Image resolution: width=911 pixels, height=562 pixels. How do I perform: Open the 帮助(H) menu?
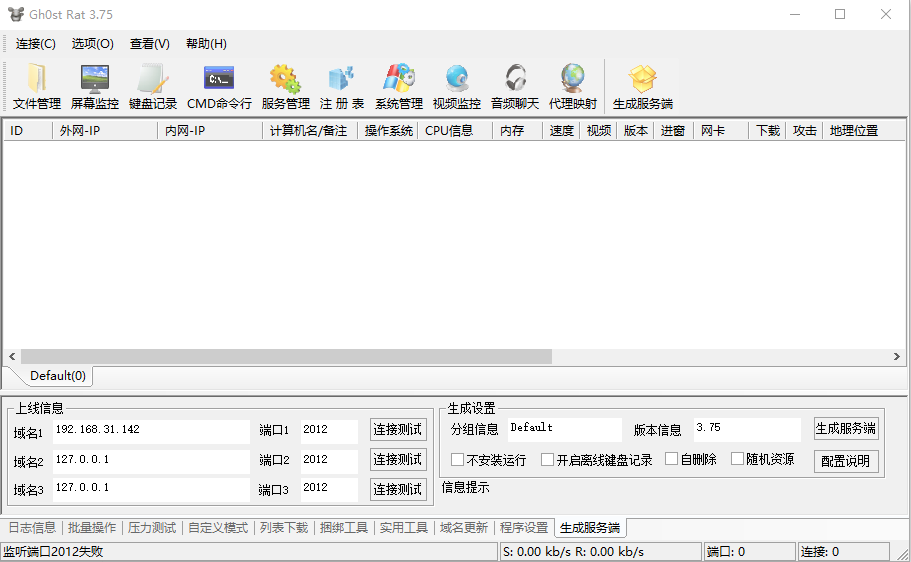pyautogui.click(x=206, y=44)
